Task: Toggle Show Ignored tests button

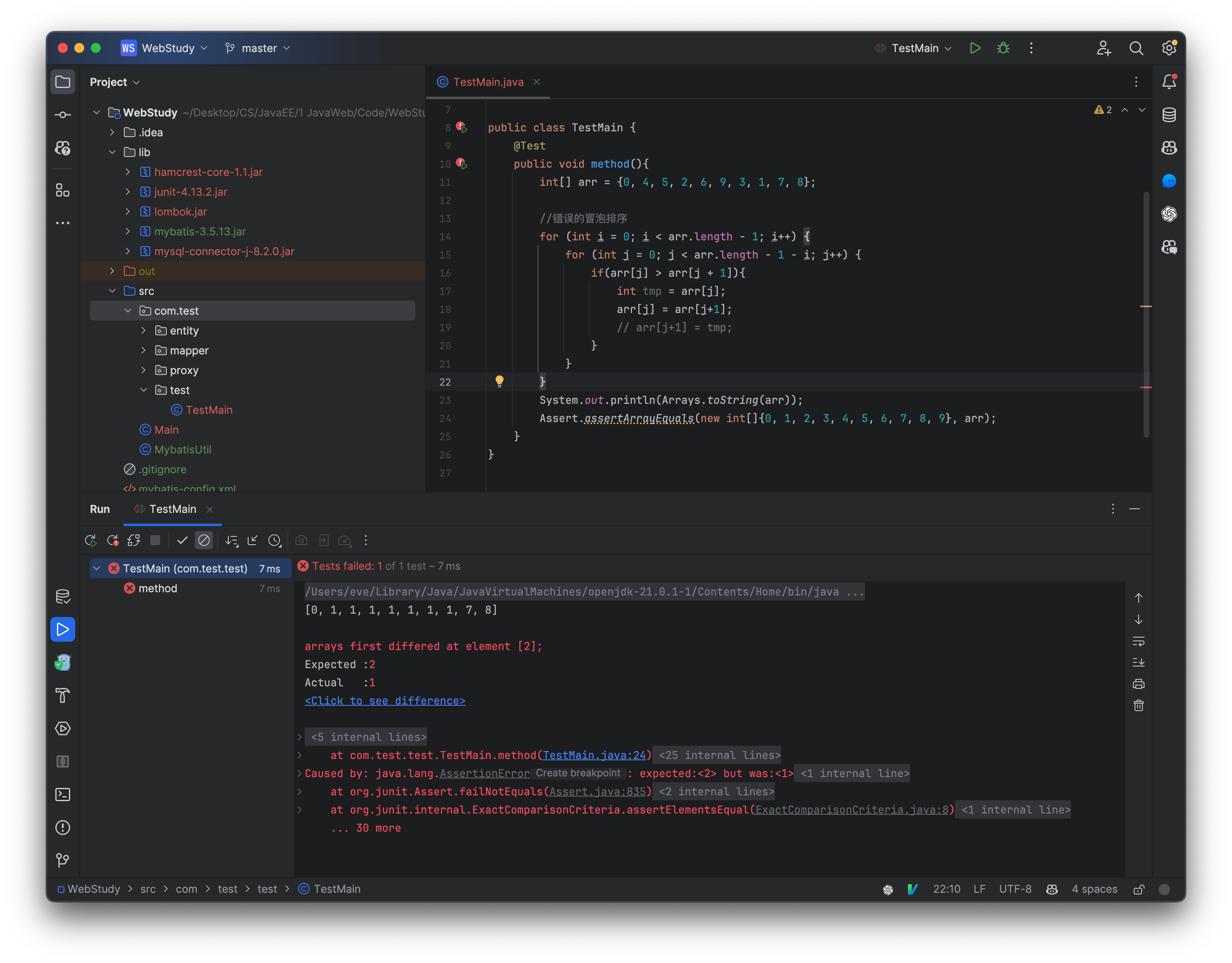Action: [x=204, y=541]
